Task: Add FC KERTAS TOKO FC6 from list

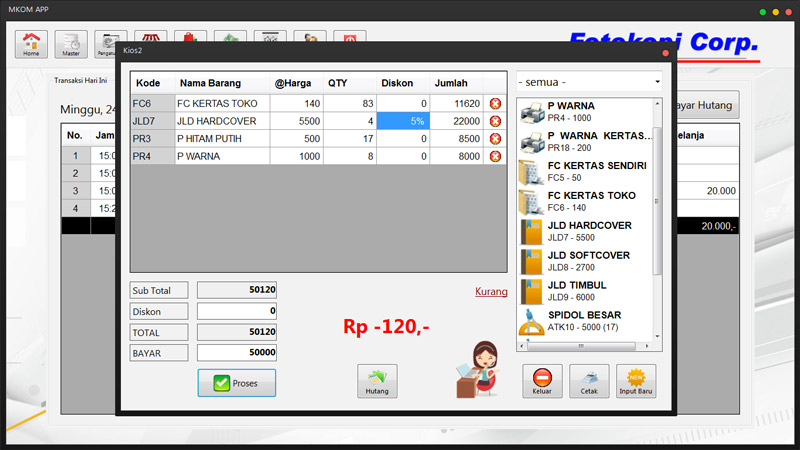Action: (x=585, y=201)
